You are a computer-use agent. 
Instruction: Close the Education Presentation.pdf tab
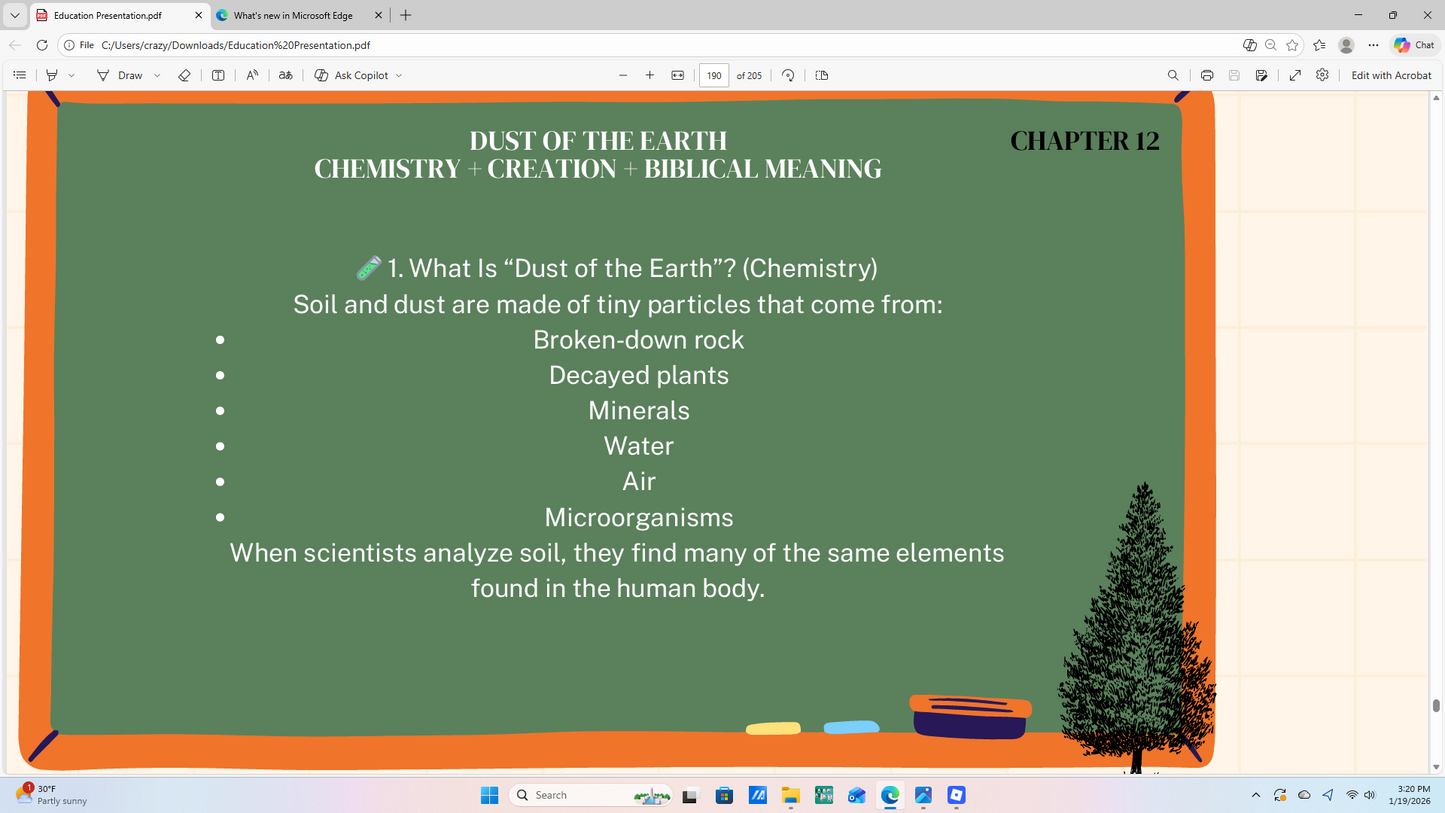[x=198, y=15]
